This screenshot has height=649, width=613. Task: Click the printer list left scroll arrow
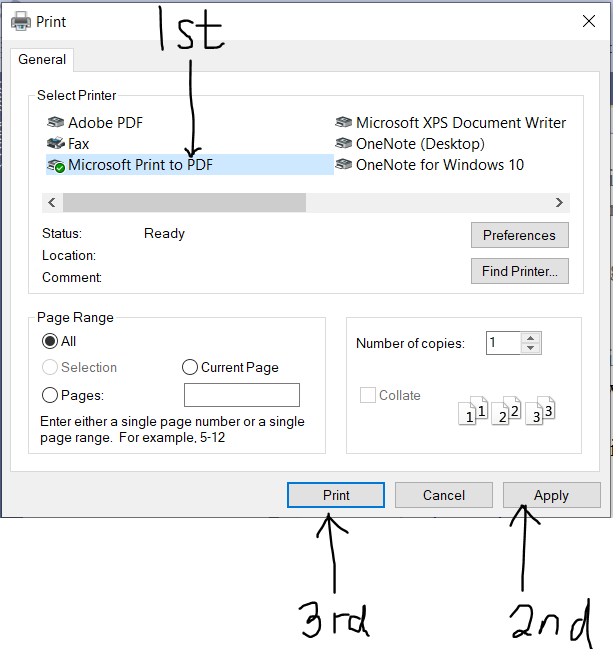point(52,202)
